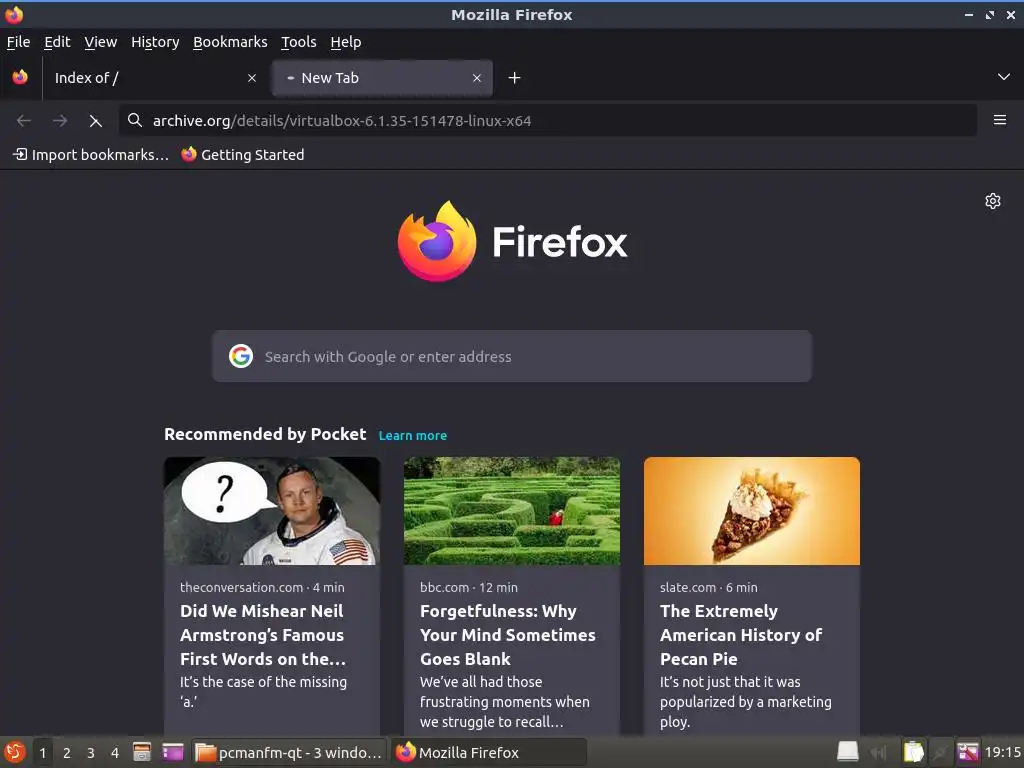The width and height of the screenshot is (1024, 768).
Task: Switch to the pcmanfm-qt taskbar window entry
Action: click(x=289, y=752)
